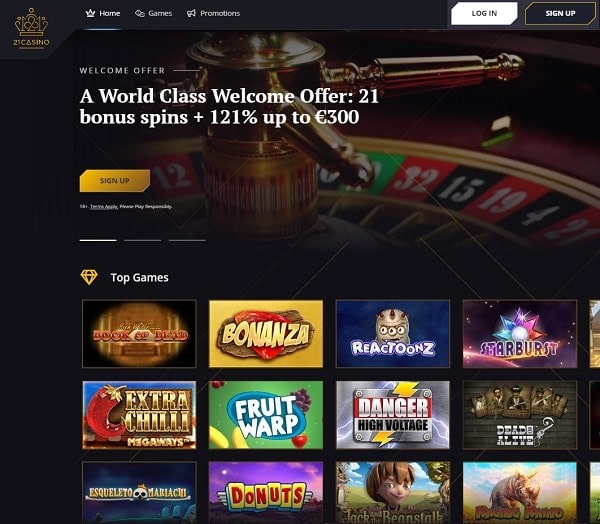Select the third carousel slide indicator

click(187, 240)
